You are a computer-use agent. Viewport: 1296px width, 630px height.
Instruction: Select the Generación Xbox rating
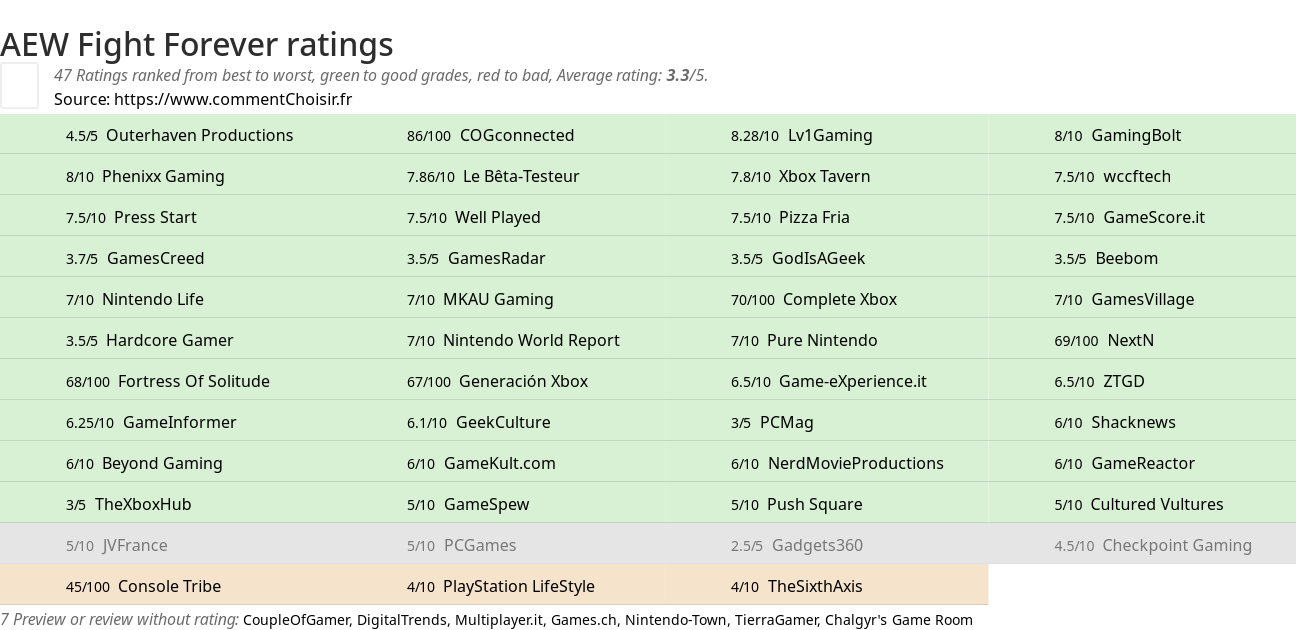(498, 381)
